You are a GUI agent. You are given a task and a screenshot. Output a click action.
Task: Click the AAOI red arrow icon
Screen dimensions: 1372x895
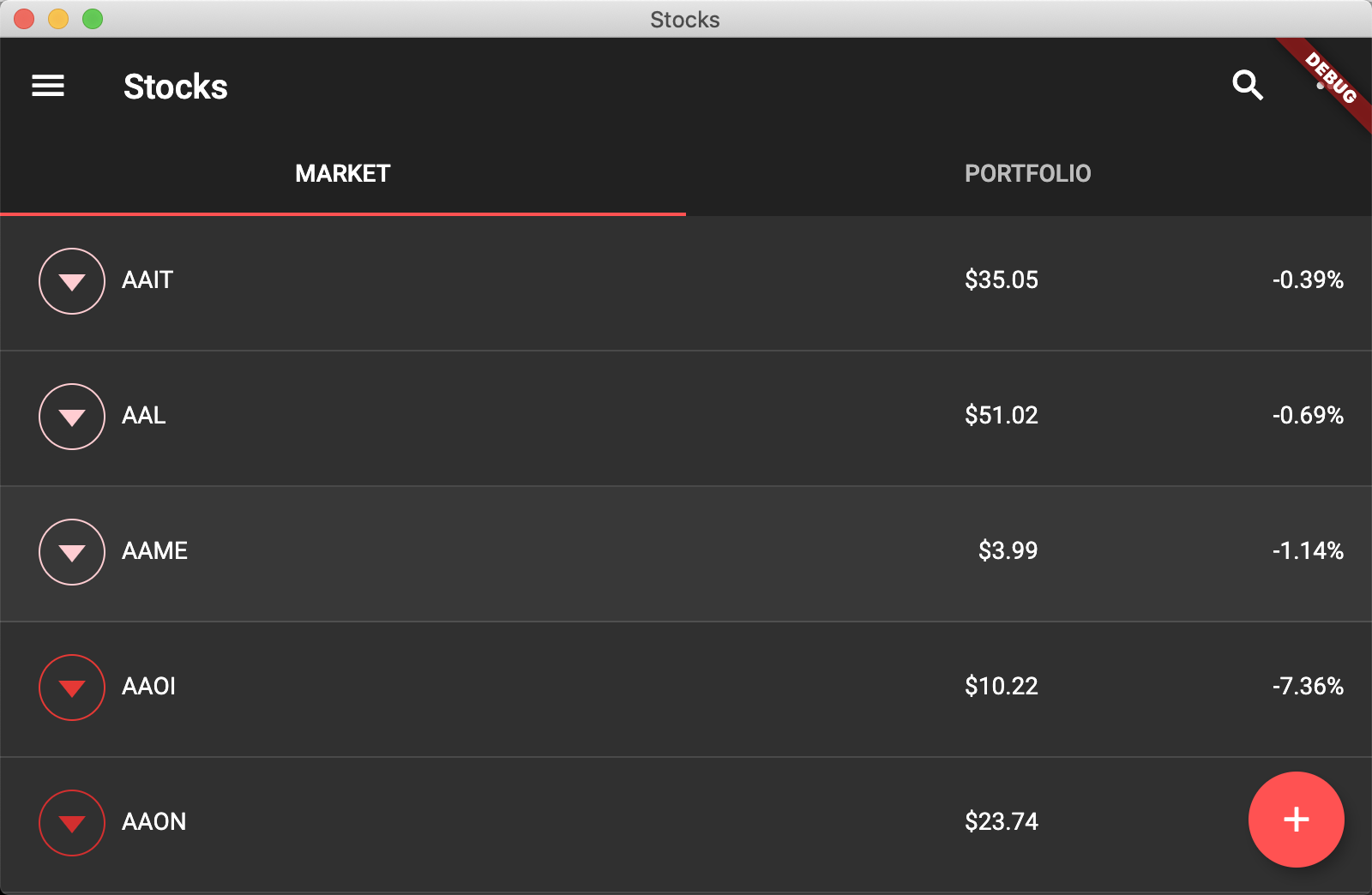click(72, 688)
